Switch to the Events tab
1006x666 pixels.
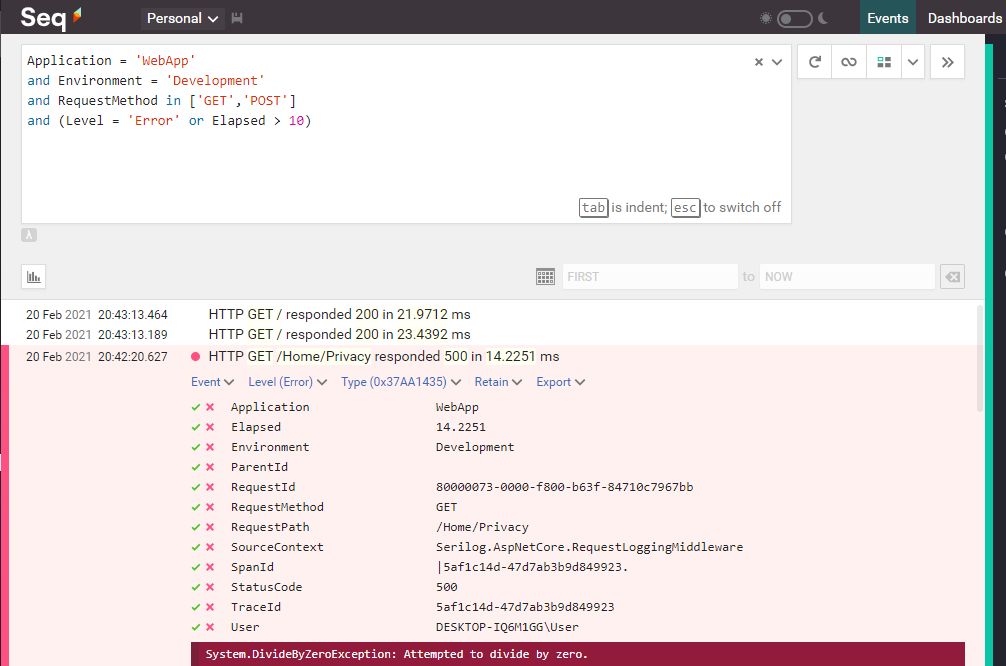point(887,18)
